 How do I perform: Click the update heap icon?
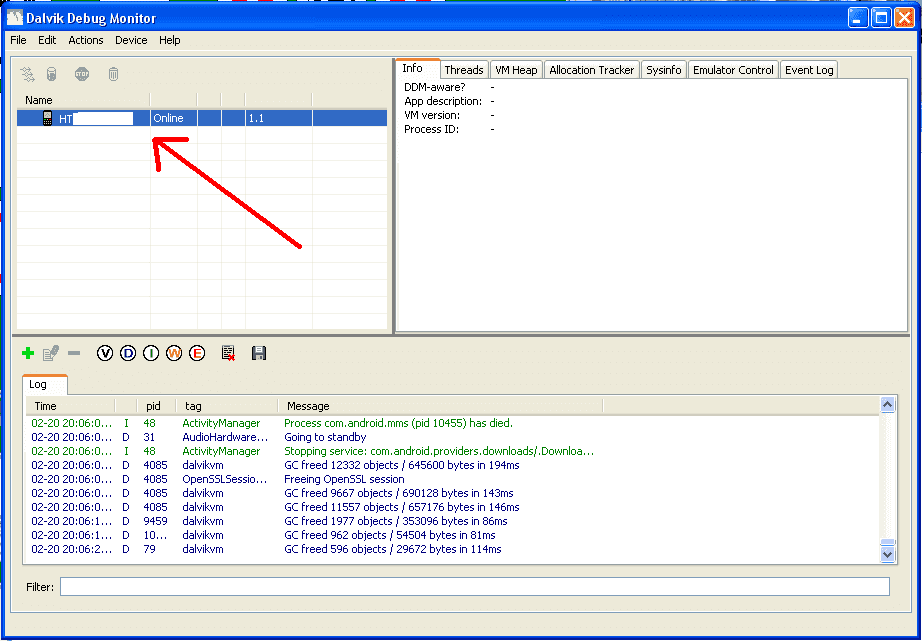coord(52,74)
